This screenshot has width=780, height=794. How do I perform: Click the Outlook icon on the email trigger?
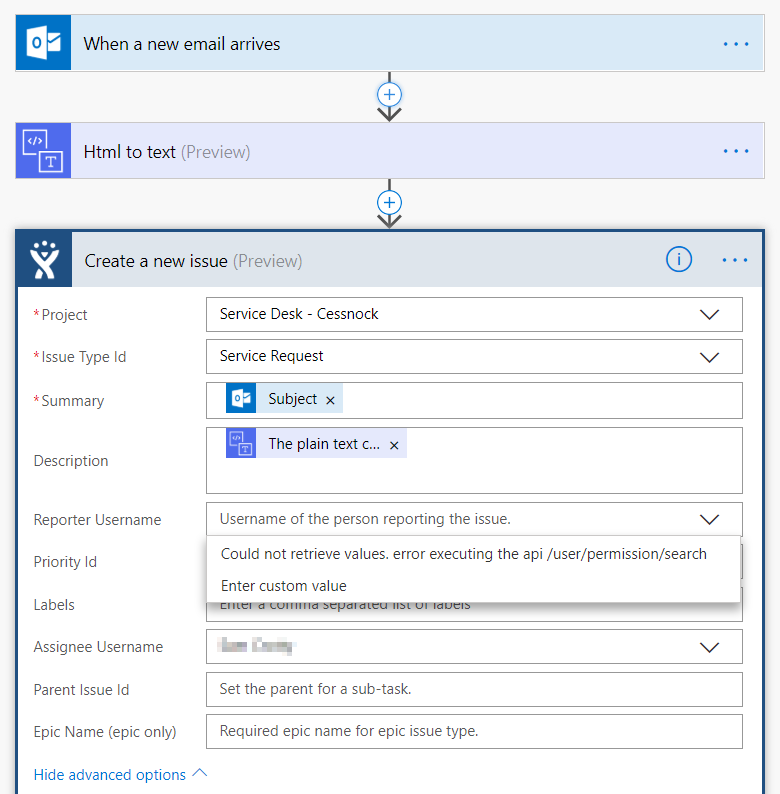point(43,43)
